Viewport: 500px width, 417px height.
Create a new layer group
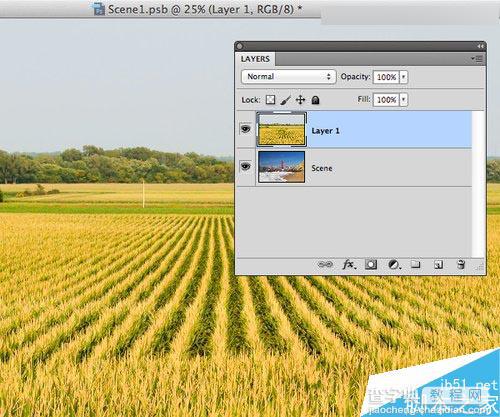(x=415, y=265)
